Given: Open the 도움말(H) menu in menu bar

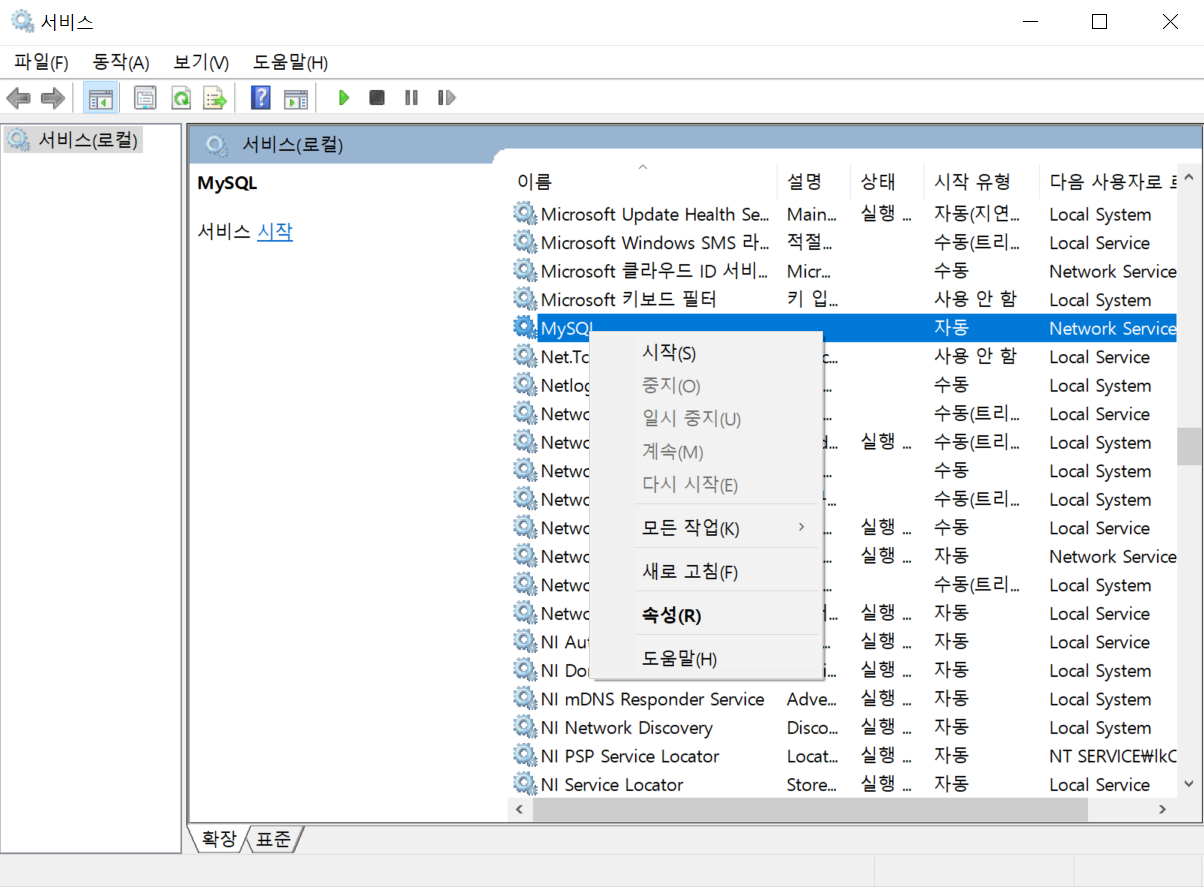Looking at the screenshot, I should coord(290,62).
